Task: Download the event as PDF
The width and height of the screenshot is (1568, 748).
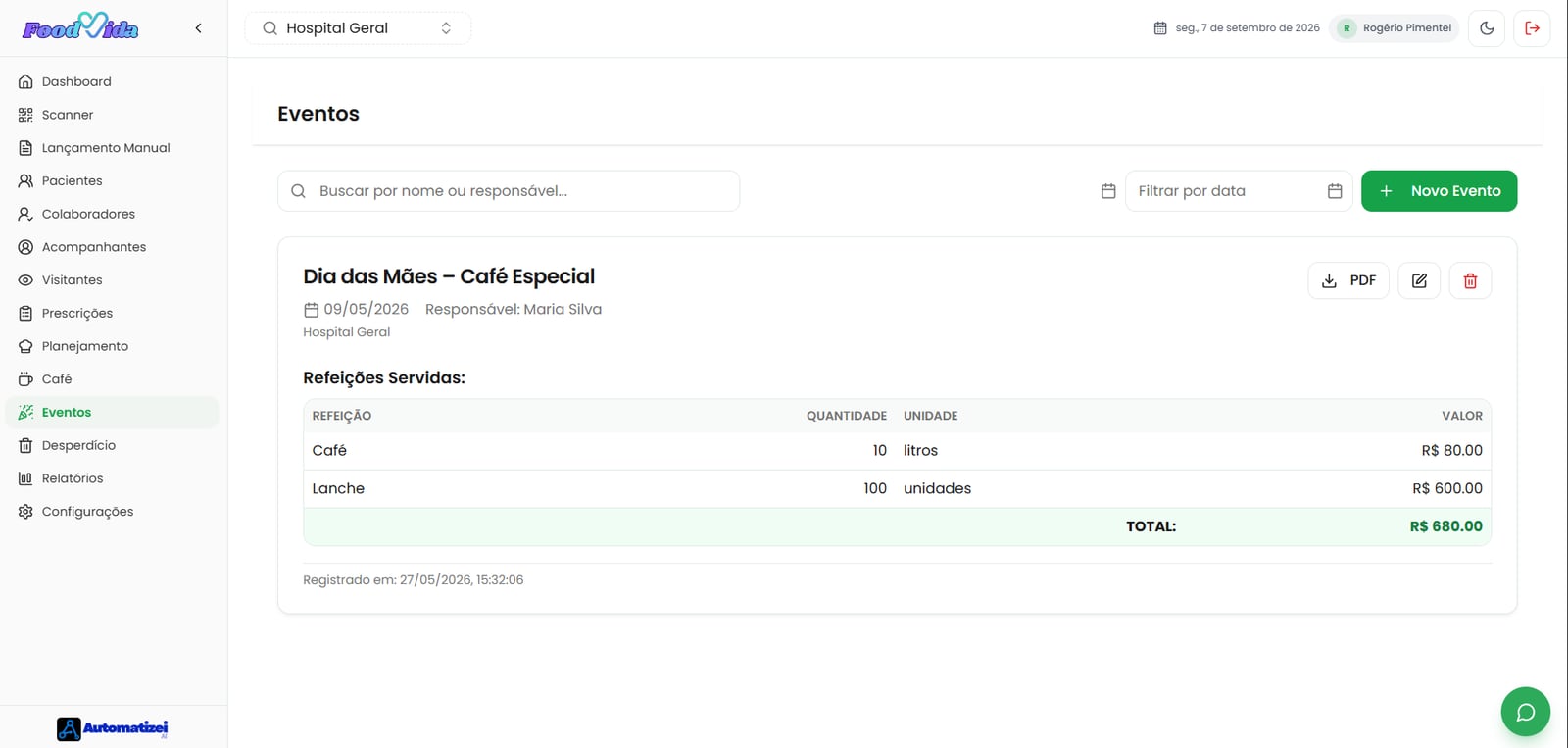Action: point(1348,281)
